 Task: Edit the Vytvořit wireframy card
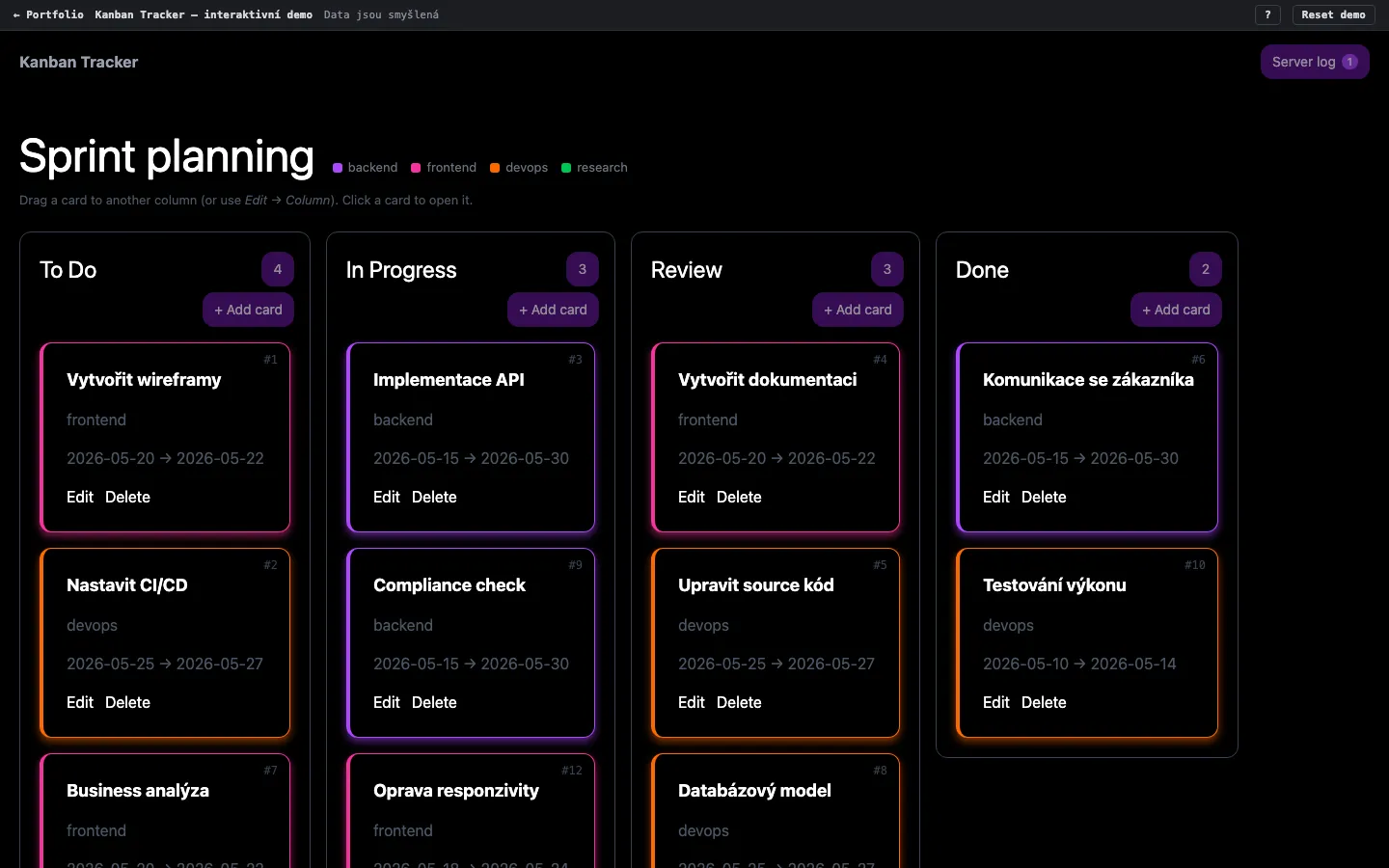80,497
